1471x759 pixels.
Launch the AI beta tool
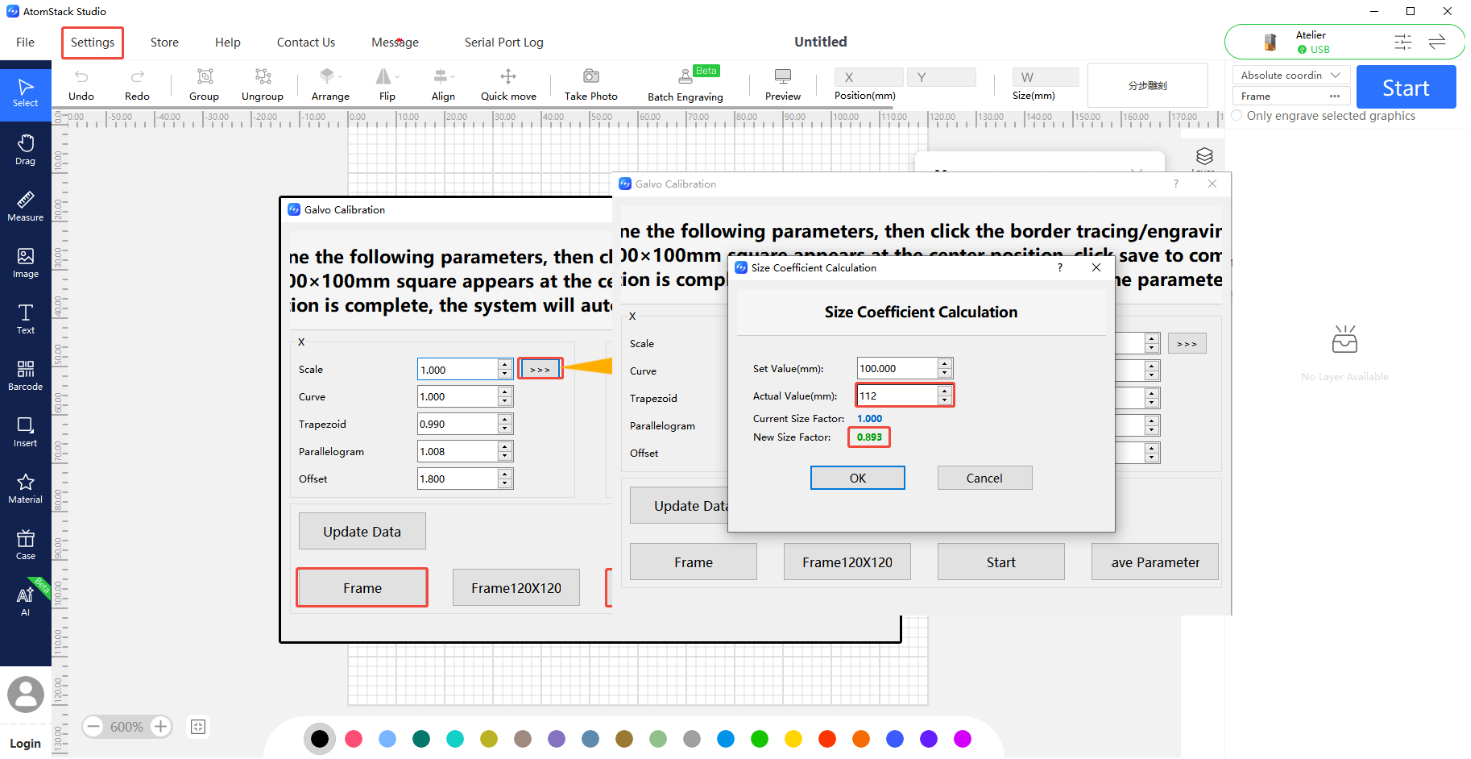pos(25,600)
